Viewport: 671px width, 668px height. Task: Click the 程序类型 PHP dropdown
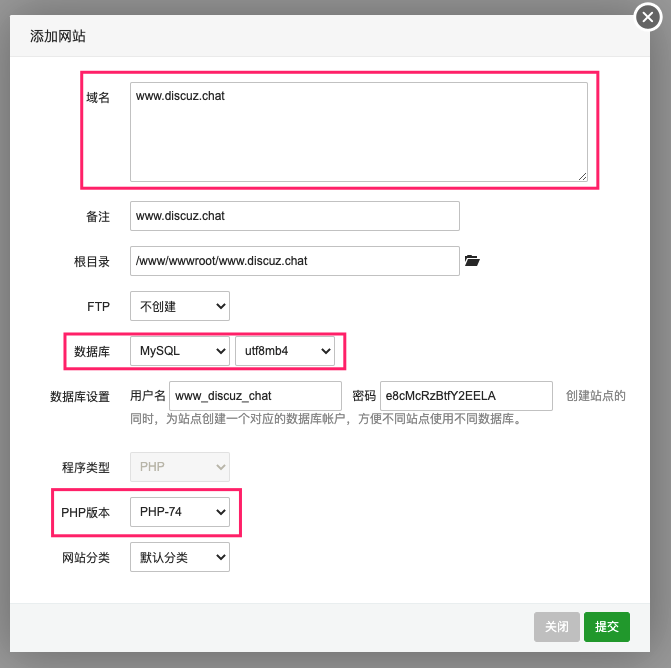pyautogui.click(x=180, y=467)
